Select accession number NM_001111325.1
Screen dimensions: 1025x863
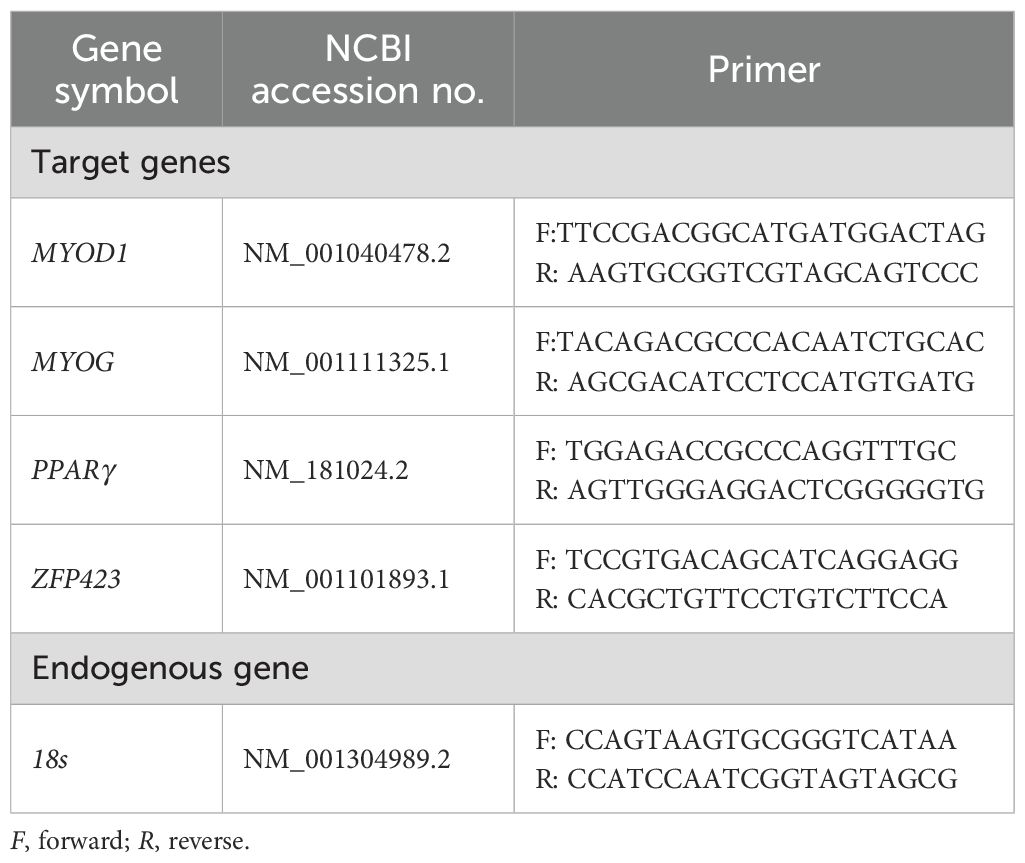point(347,361)
